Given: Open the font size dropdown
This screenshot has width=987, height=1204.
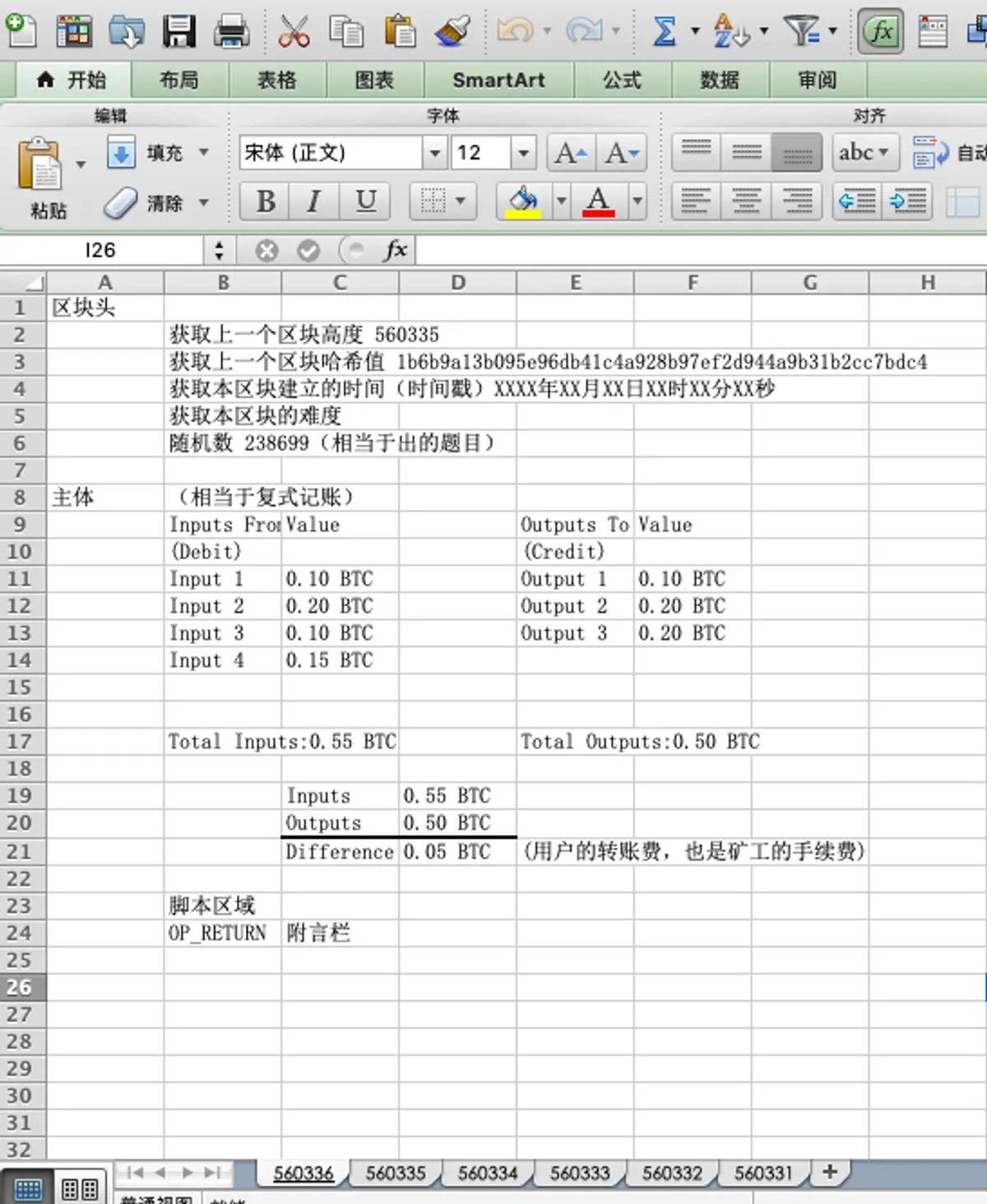Looking at the screenshot, I should click(524, 153).
